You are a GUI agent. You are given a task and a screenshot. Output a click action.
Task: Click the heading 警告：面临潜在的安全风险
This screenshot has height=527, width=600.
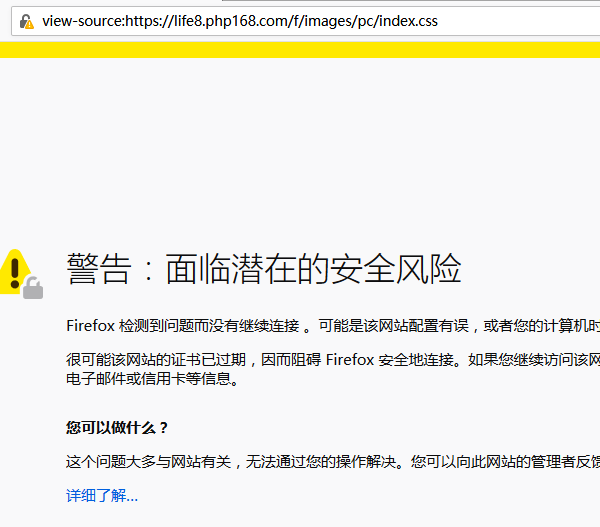(x=264, y=269)
